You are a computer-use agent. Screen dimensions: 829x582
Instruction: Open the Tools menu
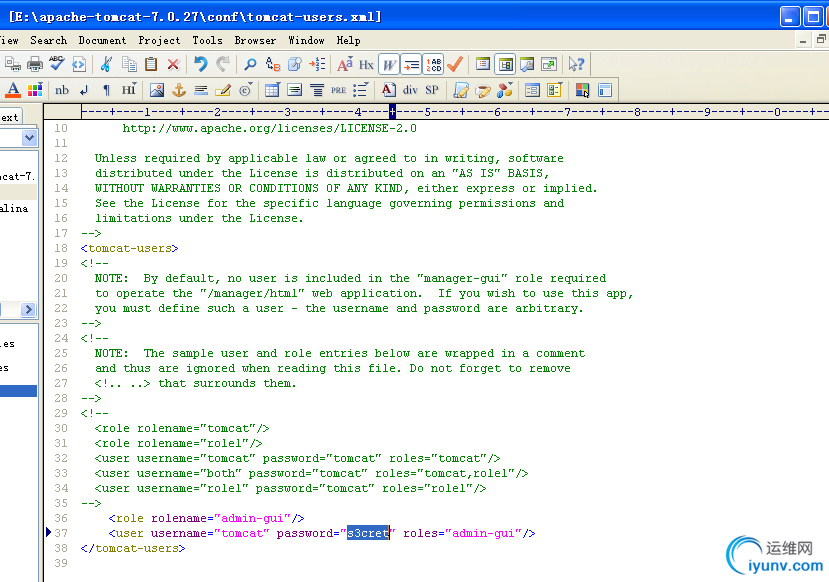207,41
